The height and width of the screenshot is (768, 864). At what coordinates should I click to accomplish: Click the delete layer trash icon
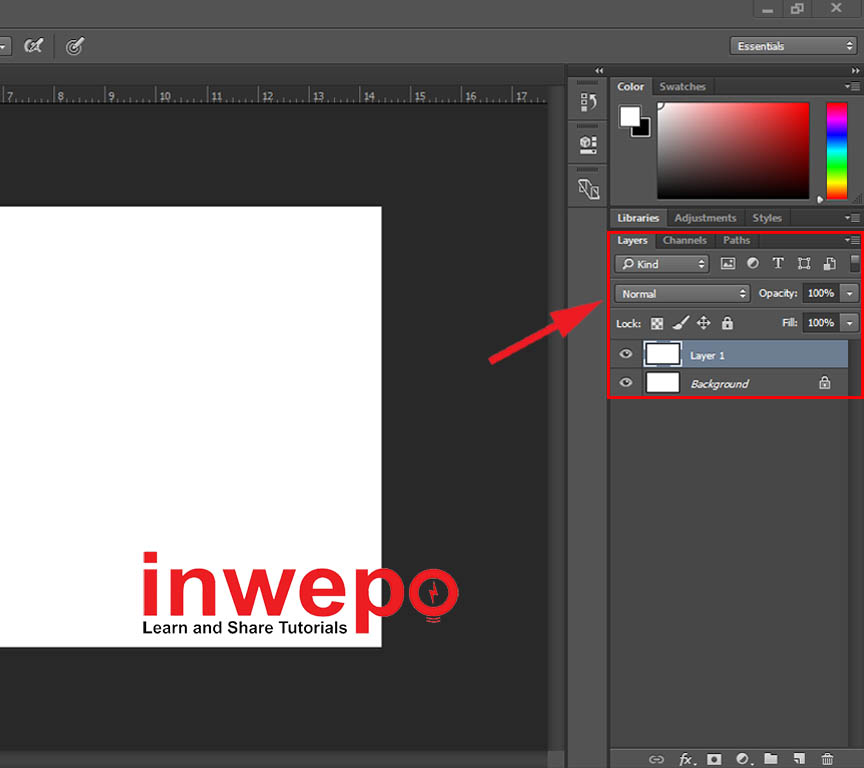(x=827, y=759)
